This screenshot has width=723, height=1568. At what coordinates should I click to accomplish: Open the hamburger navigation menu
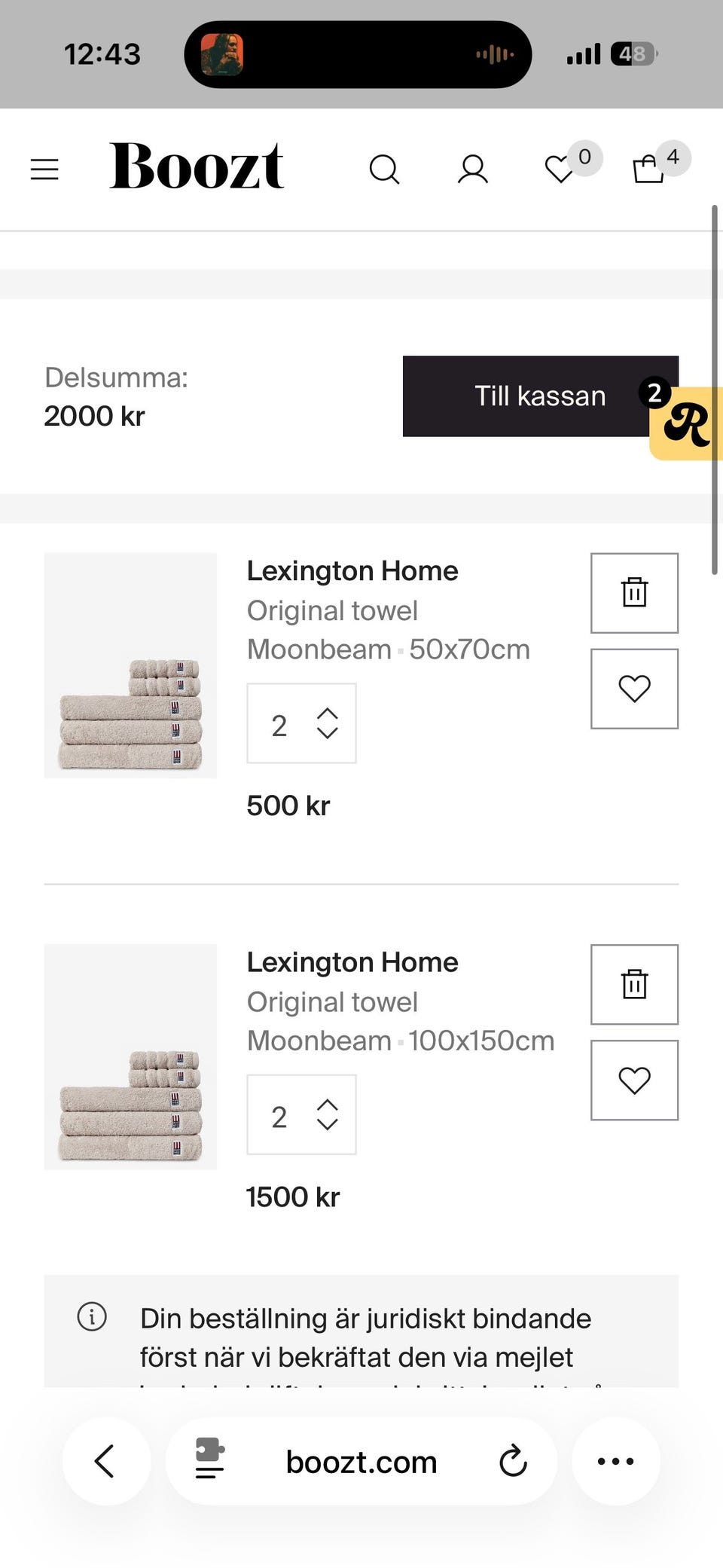[x=44, y=169]
